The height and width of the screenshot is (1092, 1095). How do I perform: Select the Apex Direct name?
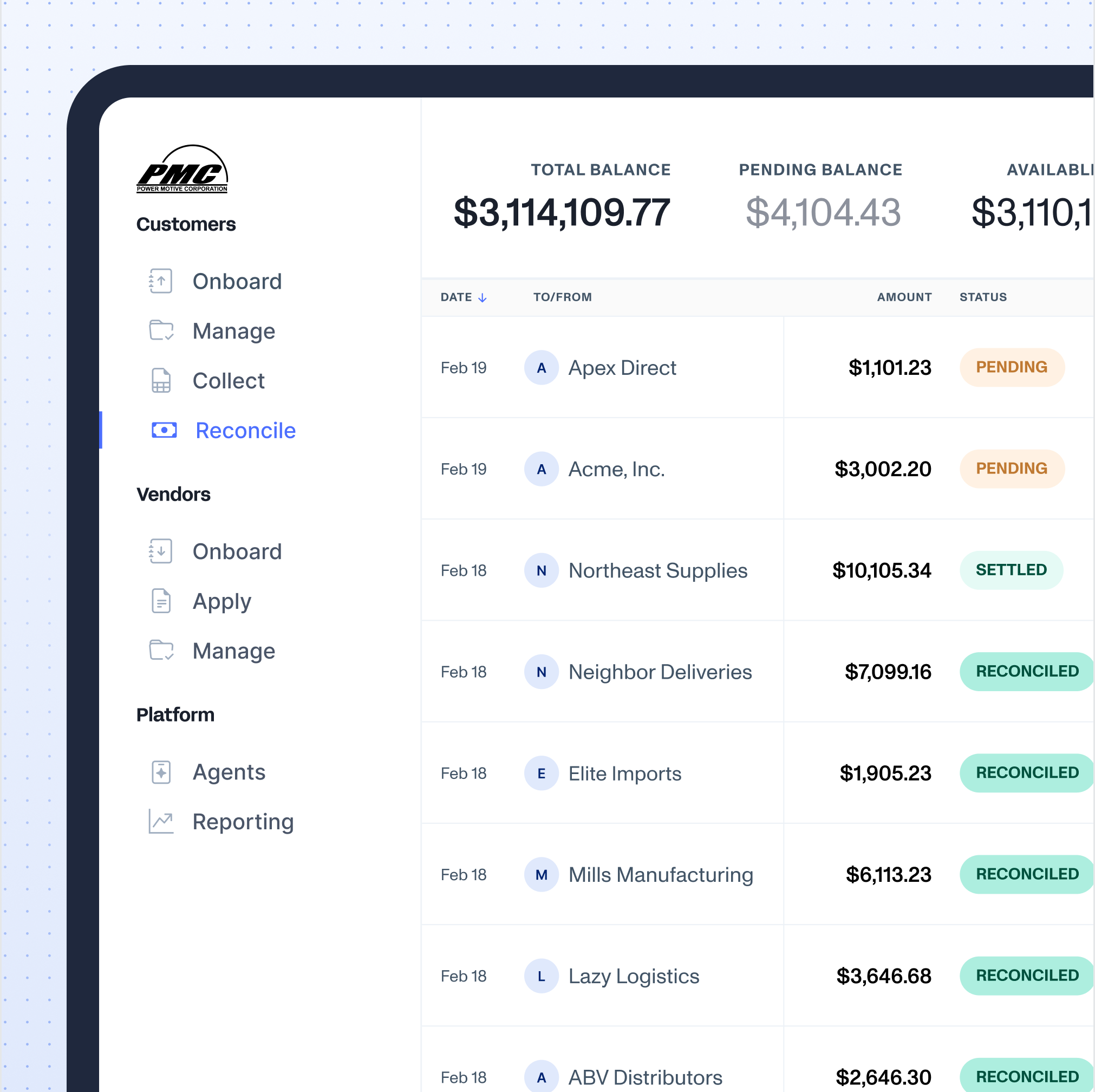(622, 368)
